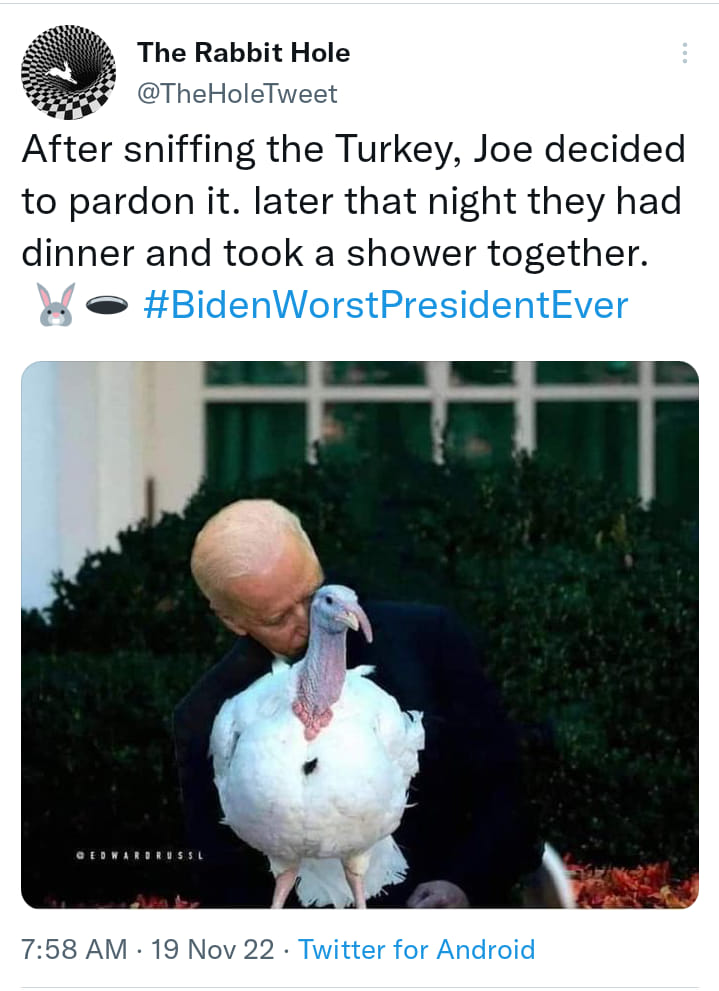Image resolution: width=719 pixels, height=991 pixels.
Task: Open the three-dot more options menu
Action: click(685, 53)
